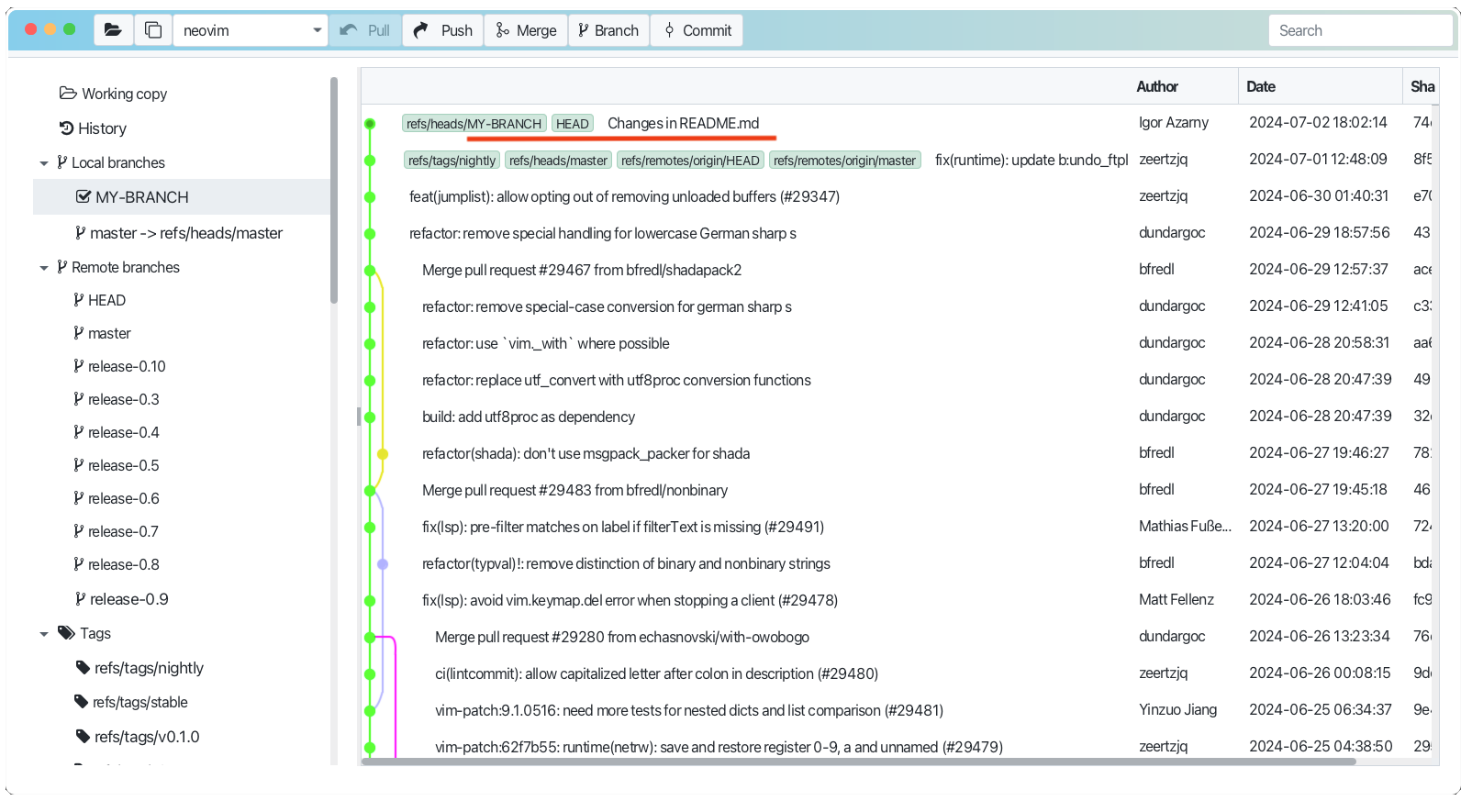Collapse the Remote branches section
This screenshot has width=1472, height=812.
pos(44,268)
